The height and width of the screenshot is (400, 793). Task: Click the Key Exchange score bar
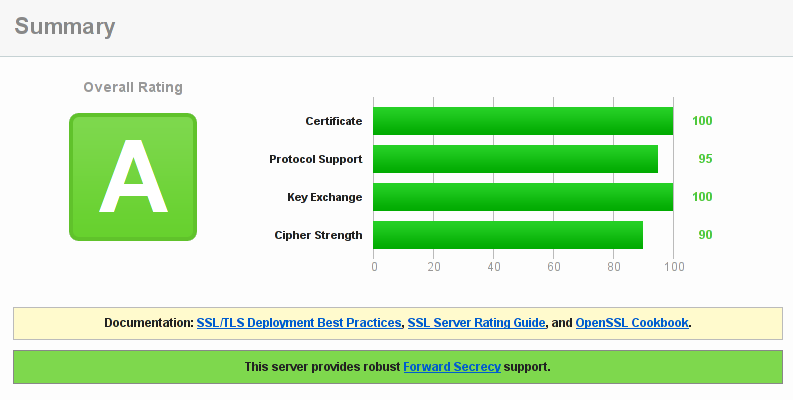tap(523, 197)
